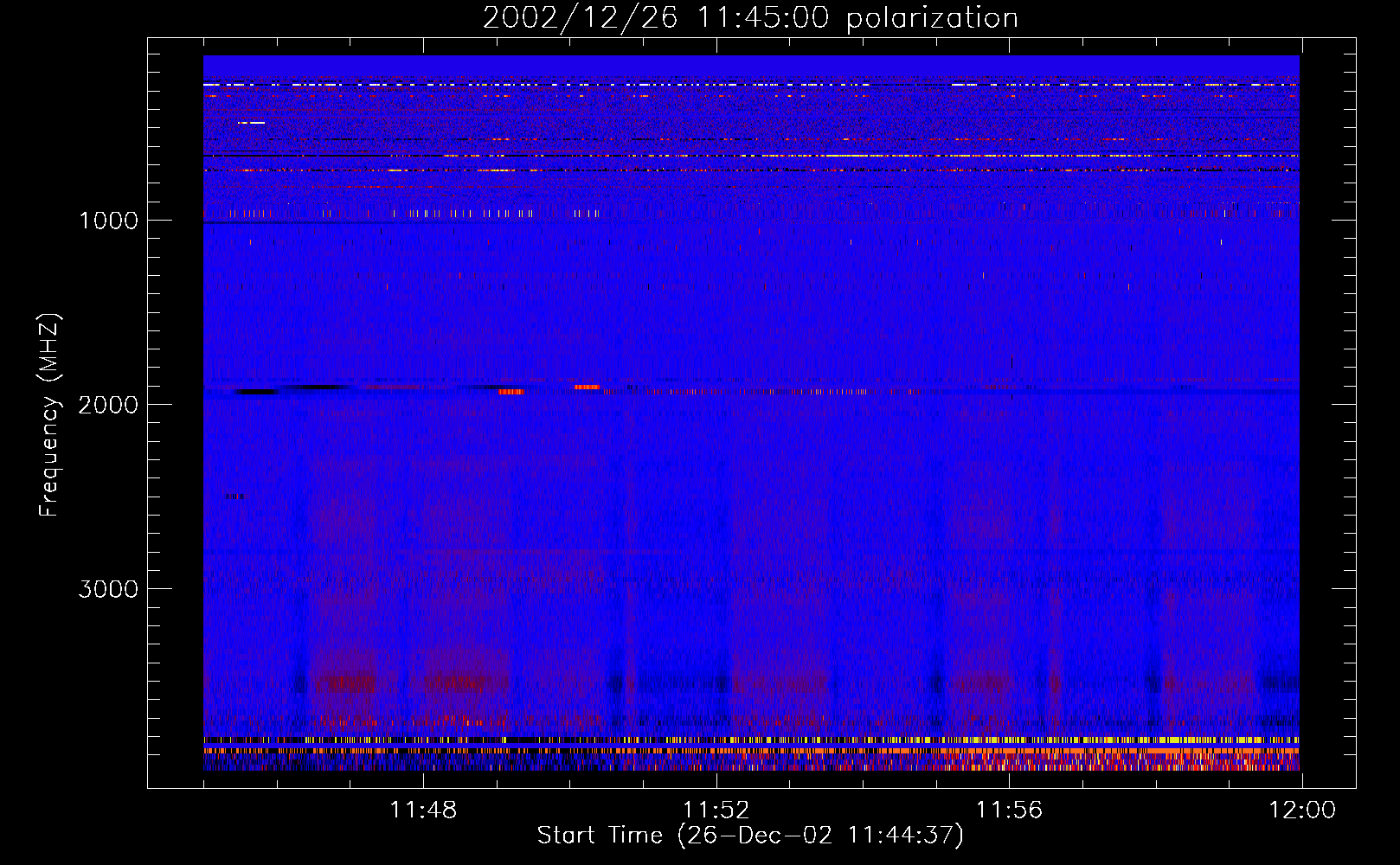The width and height of the screenshot is (1400, 865).
Task: Click the 1000 frequency tick label
Action: (108, 221)
